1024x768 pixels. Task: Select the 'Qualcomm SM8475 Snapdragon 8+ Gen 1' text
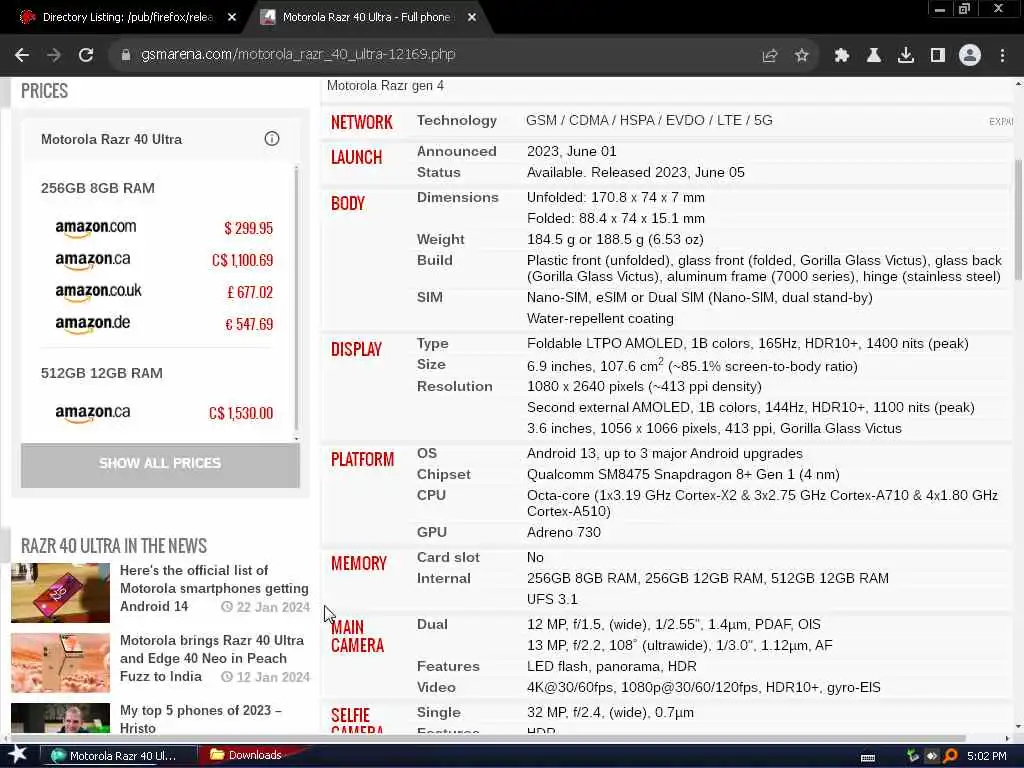coord(660,474)
